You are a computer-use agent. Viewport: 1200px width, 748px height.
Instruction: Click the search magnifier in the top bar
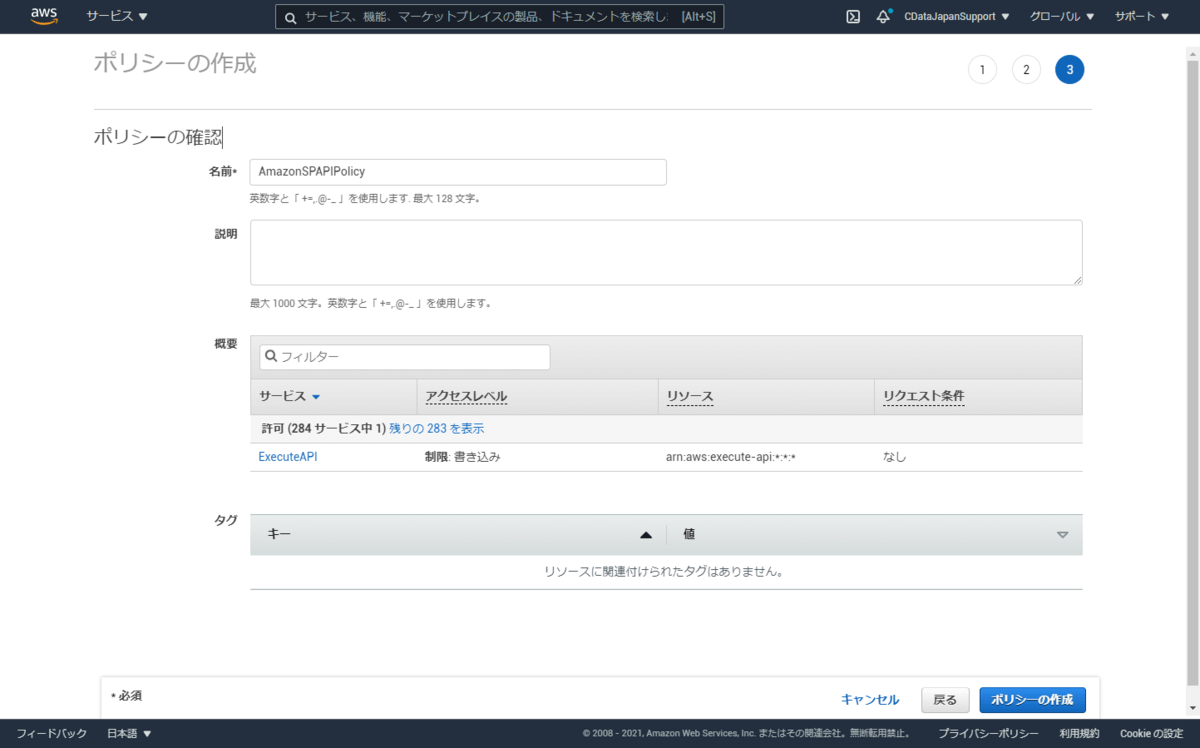pos(290,17)
